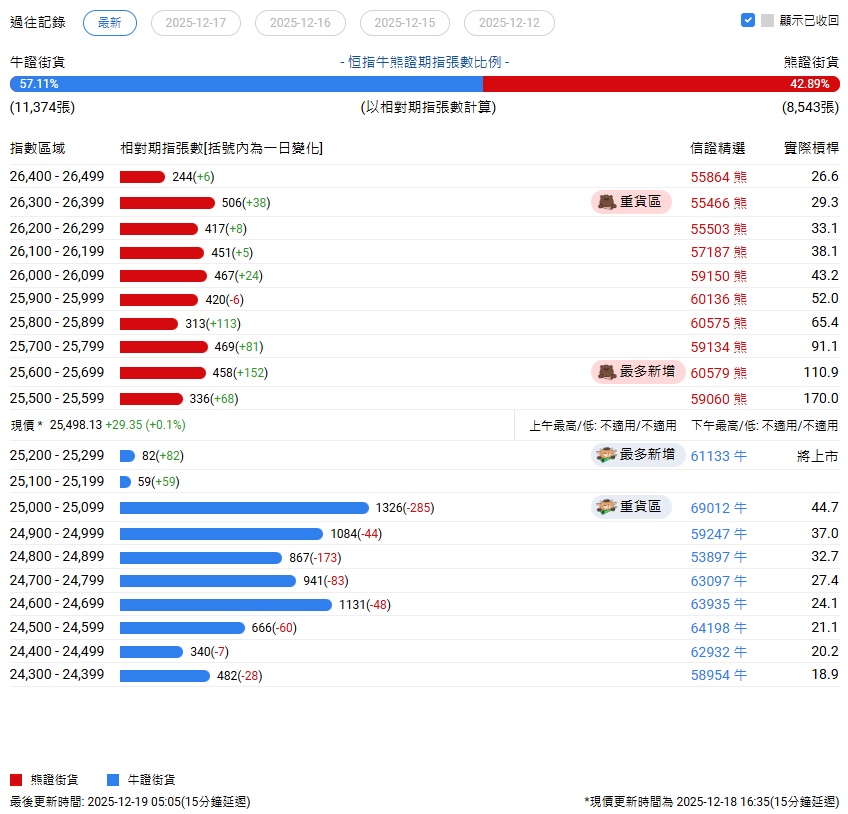Click the bear icon in 重貨區 badge
848x814 pixels.
[607, 202]
